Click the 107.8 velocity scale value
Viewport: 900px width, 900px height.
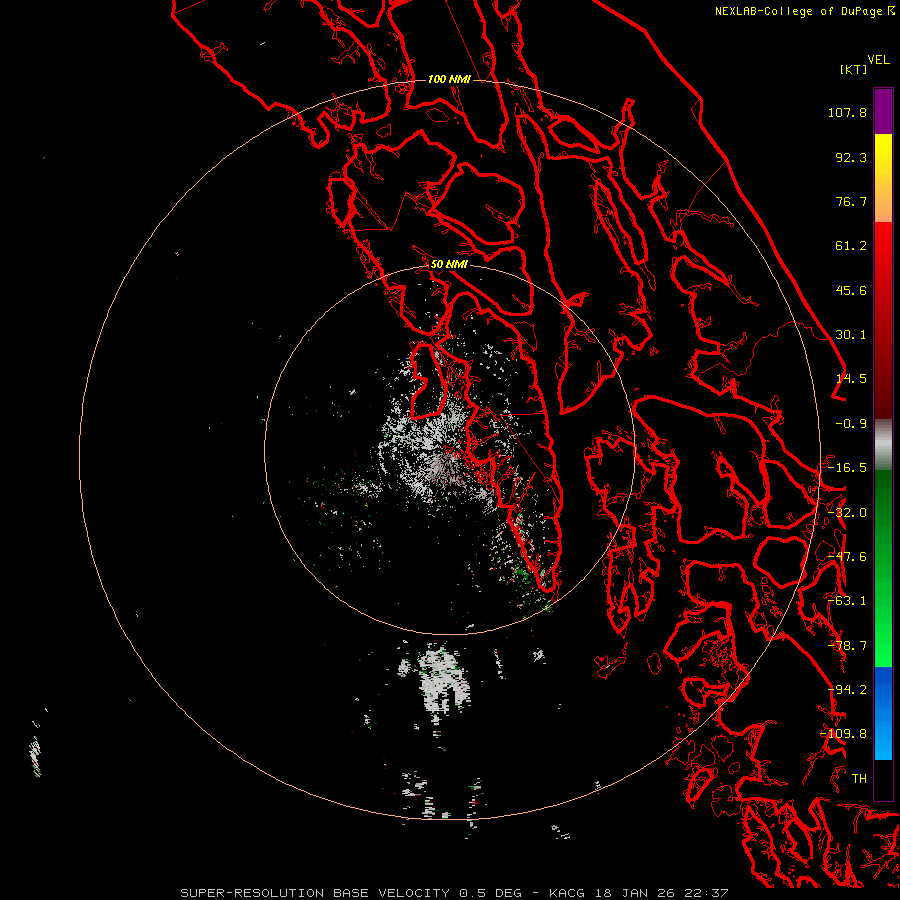point(847,112)
